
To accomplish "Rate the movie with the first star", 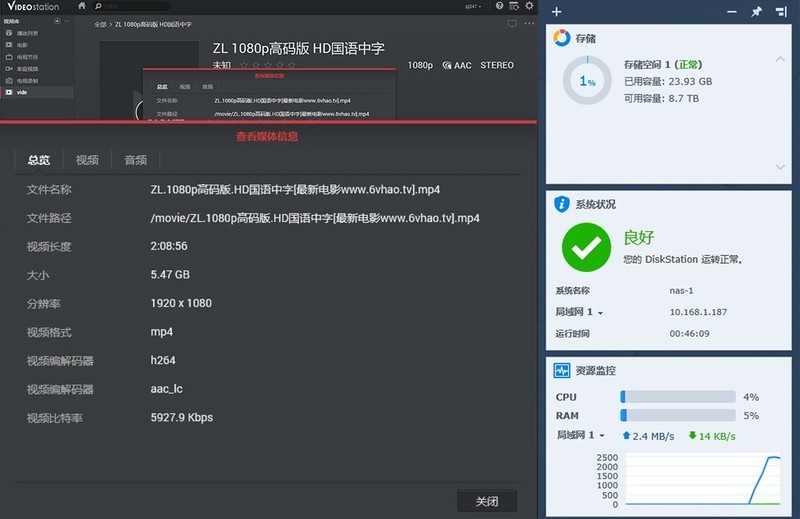I will [244, 65].
